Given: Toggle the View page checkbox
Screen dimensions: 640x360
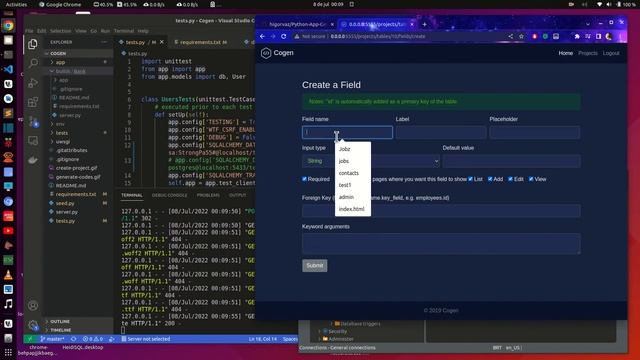Looking at the screenshot, I should (x=531, y=179).
